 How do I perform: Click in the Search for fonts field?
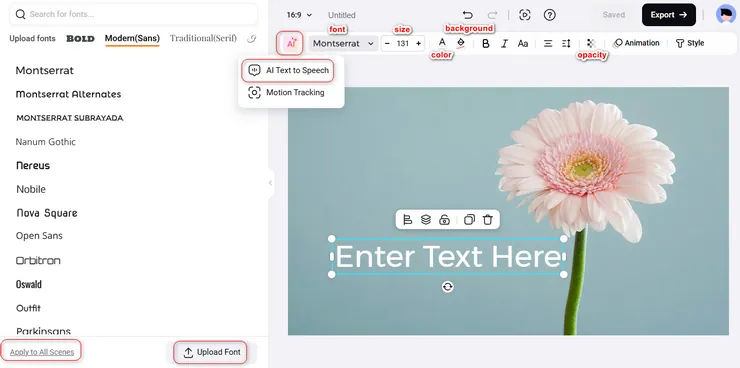pos(134,14)
